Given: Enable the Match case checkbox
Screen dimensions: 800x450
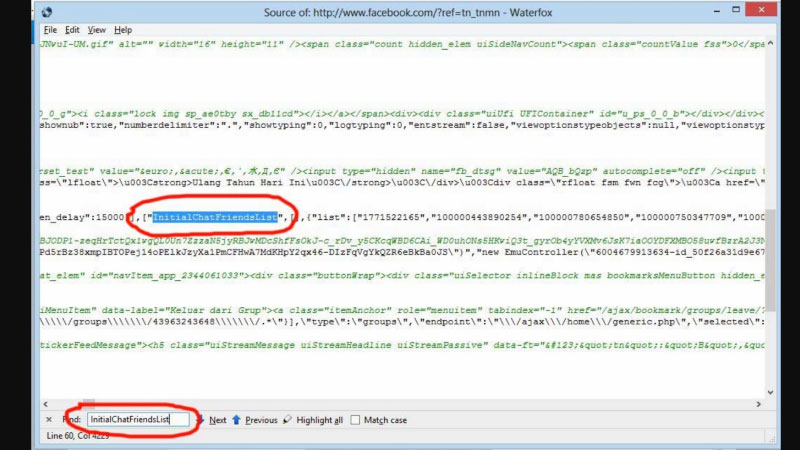Looking at the screenshot, I should [x=356, y=420].
